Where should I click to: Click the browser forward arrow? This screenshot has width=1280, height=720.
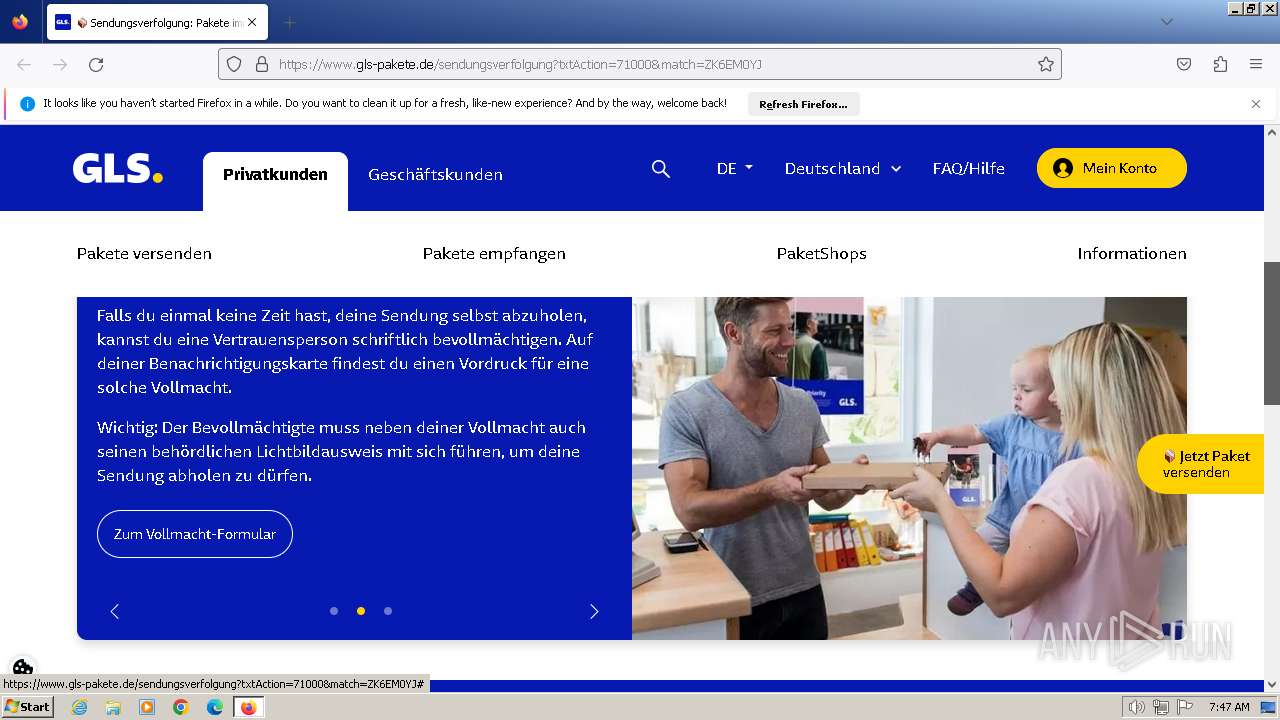(x=60, y=64)
